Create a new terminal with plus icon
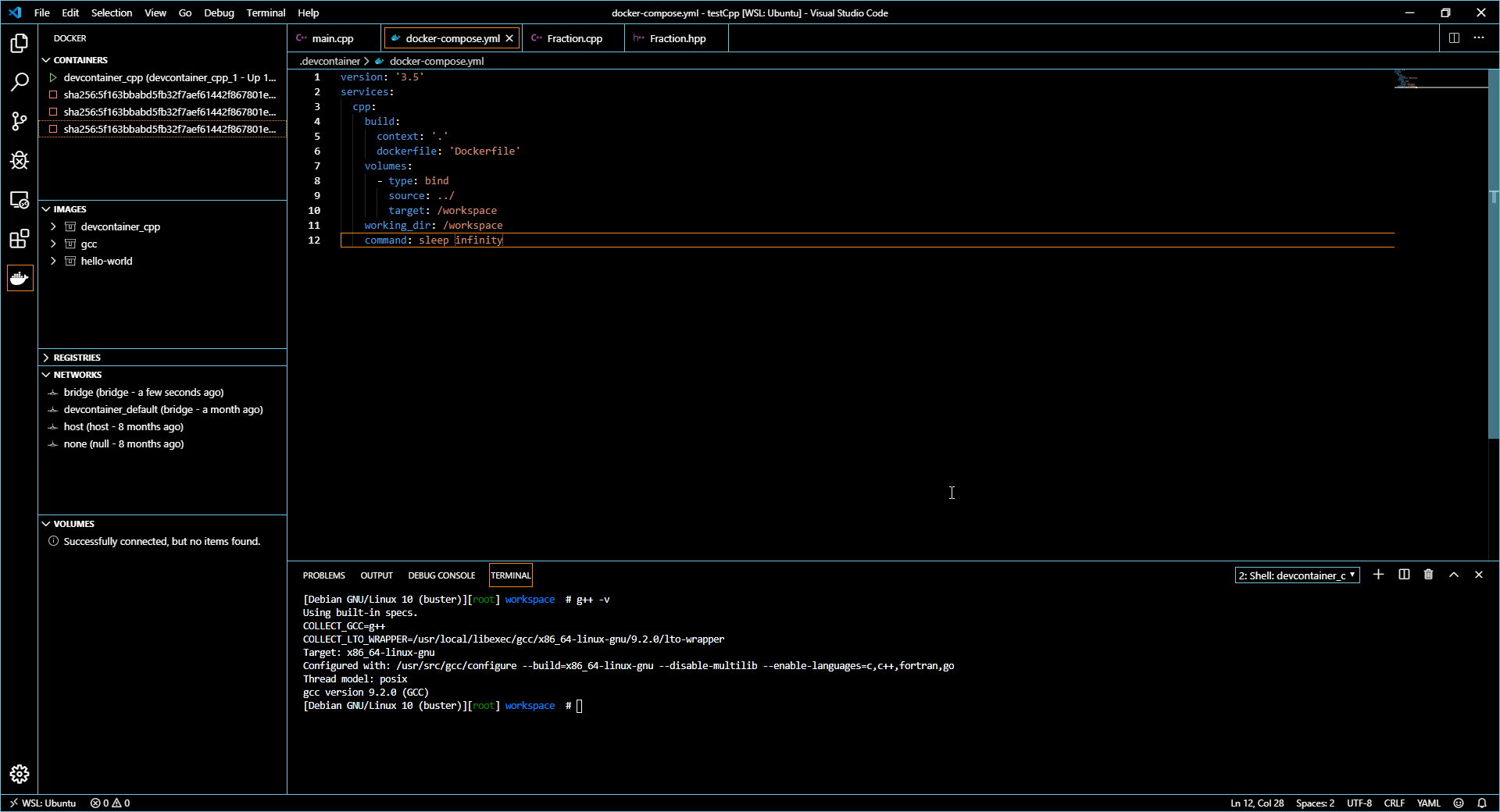This screenshot has width=1500, height=812. coord(1379,575)
